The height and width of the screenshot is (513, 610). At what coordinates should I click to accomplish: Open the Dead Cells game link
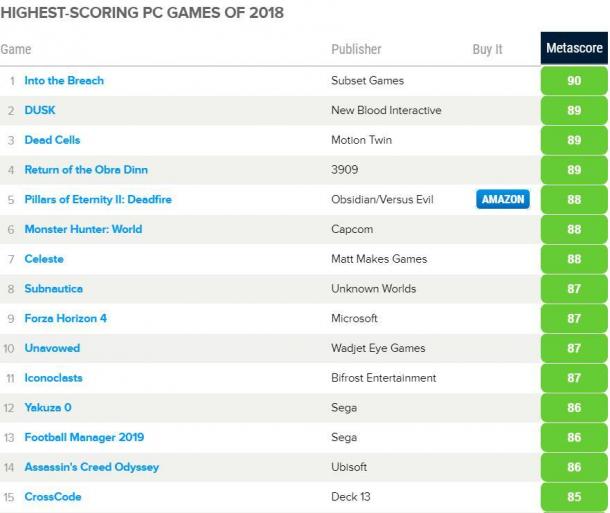(52, 140)
